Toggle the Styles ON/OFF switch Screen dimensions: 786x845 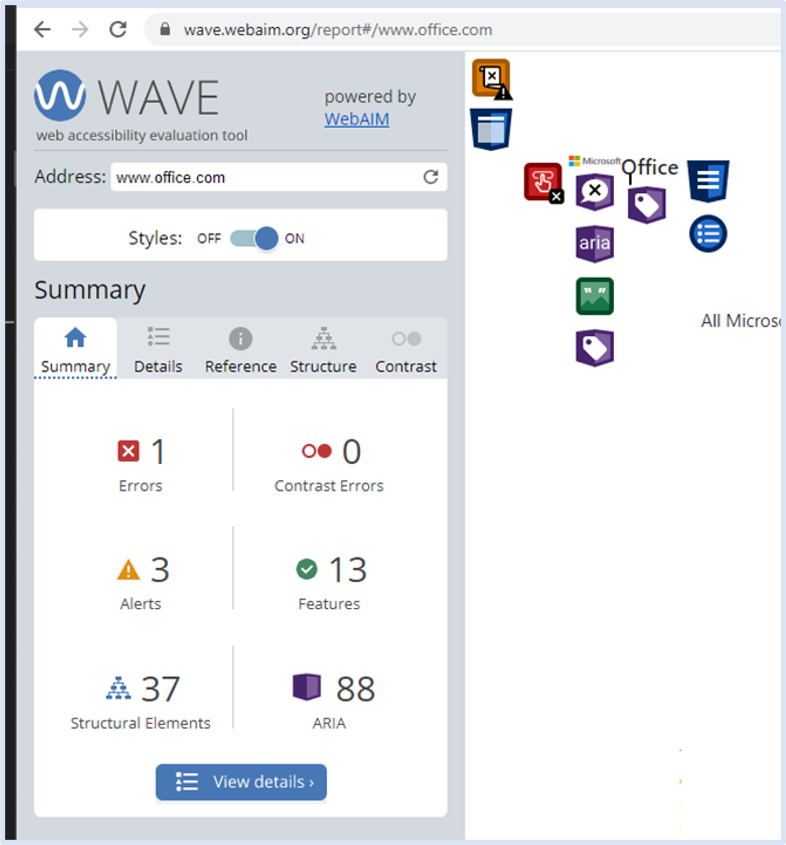point(254,238)
